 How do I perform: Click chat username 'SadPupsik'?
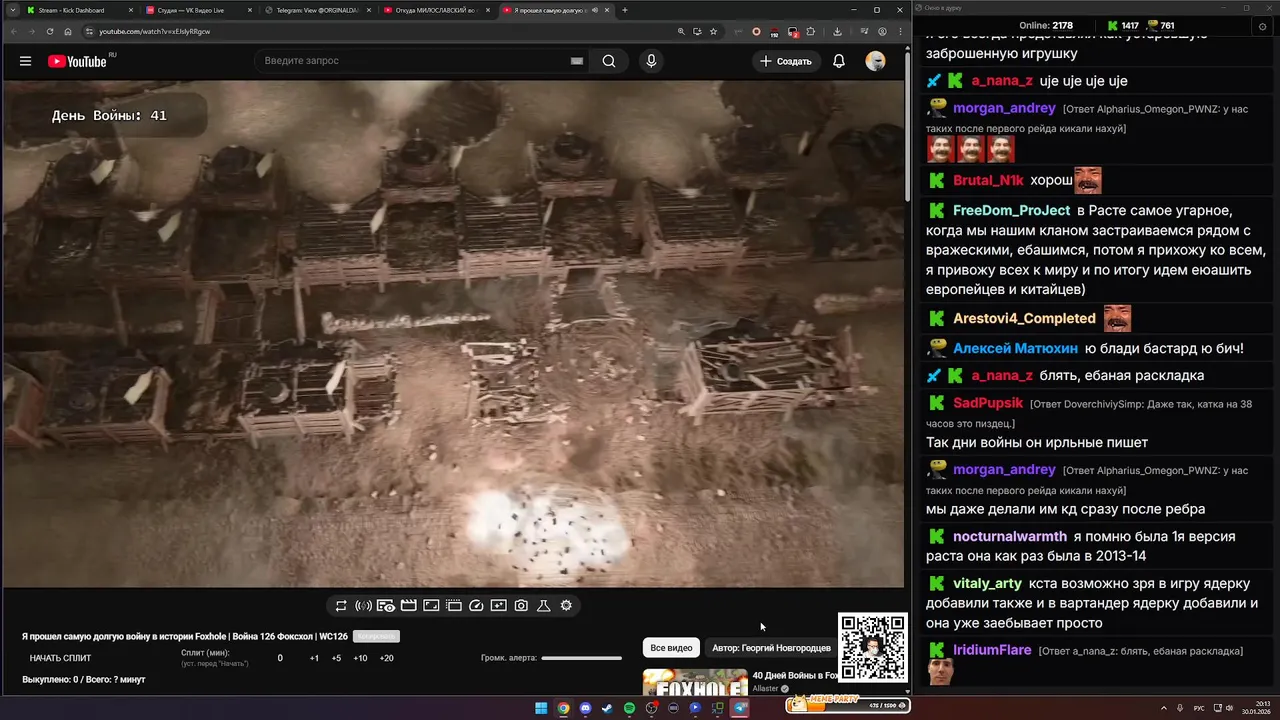988,403
